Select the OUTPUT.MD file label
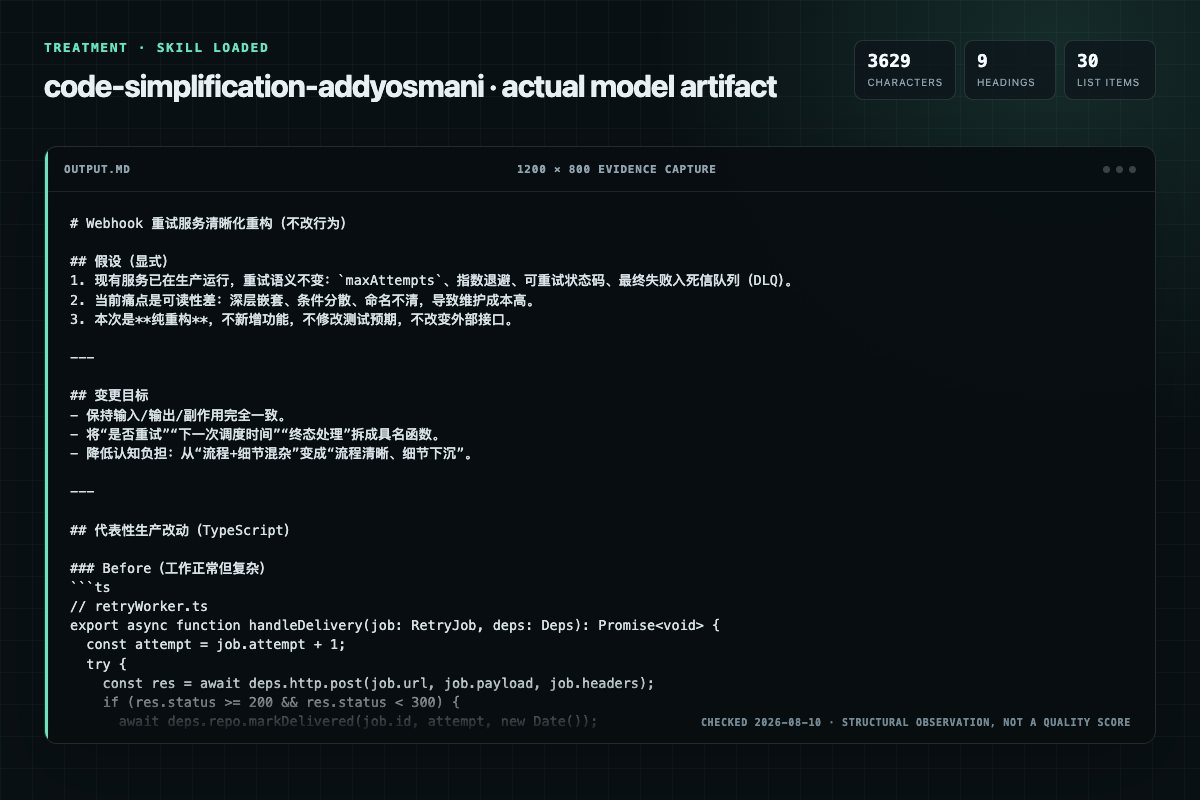Image resolution: width=1200 pixels, height=800 pixels. point(96,169)
